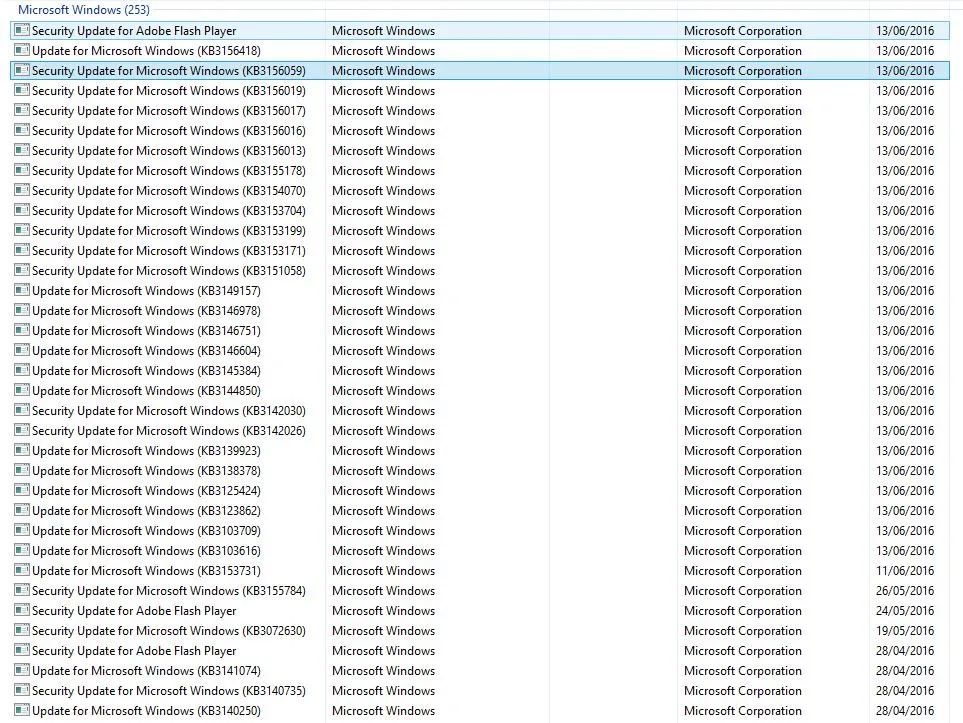Click icon beside Update KB3138378
This screenshot has width=963, height=723.
[21, 470]
